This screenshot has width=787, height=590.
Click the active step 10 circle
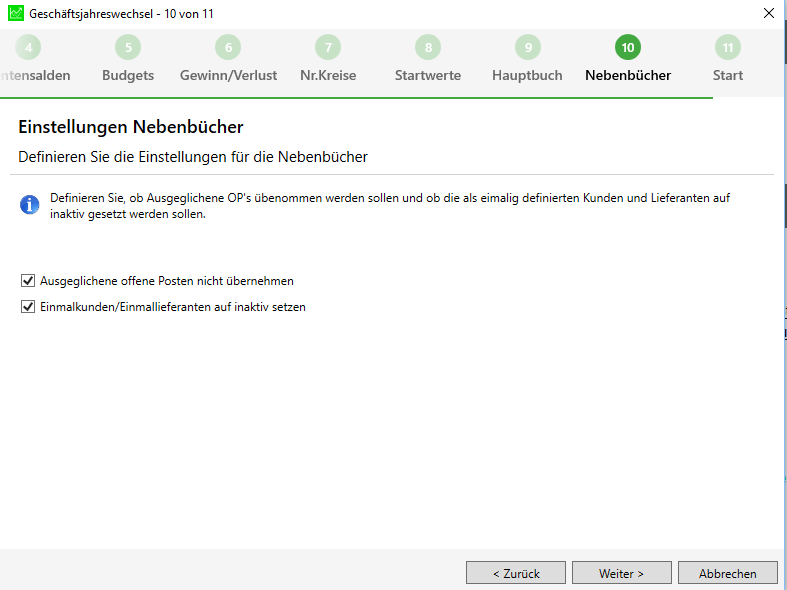tap(628, 47)
